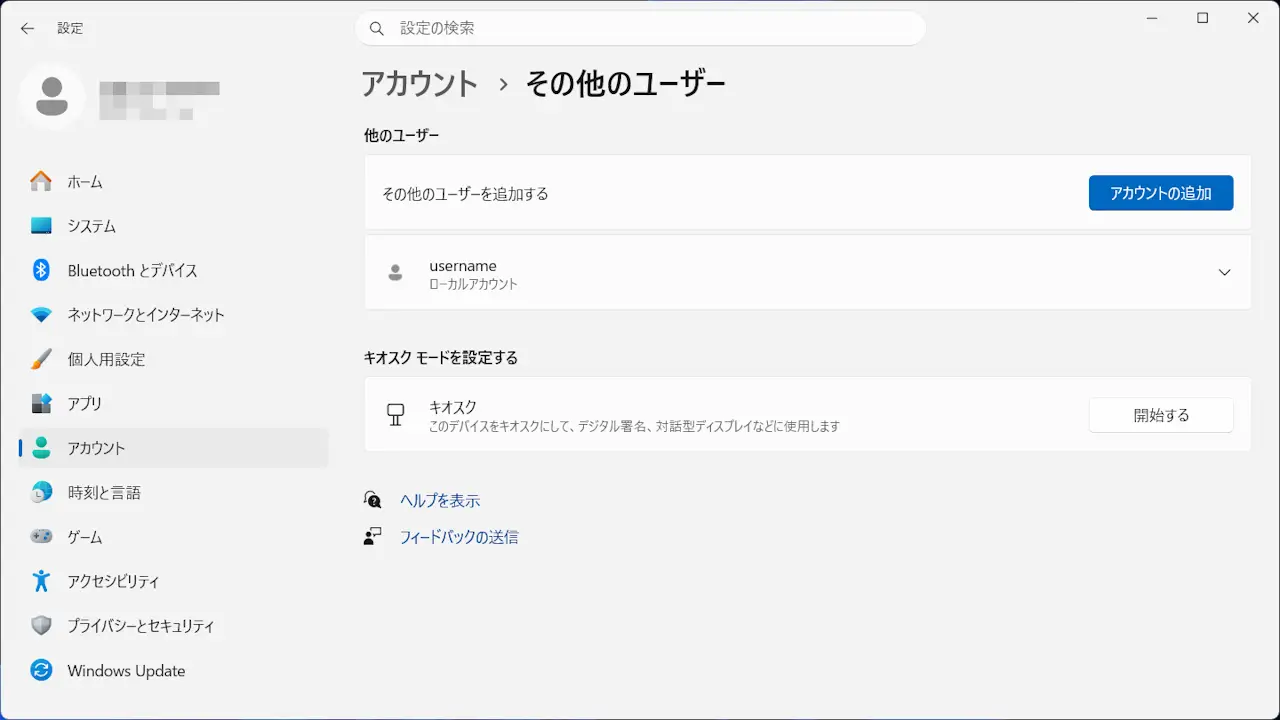Image resolution: width=1280 pixels, height=720 pixels.
Task: Open the Windows Update sync icon
Action: pyautogui.click(x=41, y=670)
